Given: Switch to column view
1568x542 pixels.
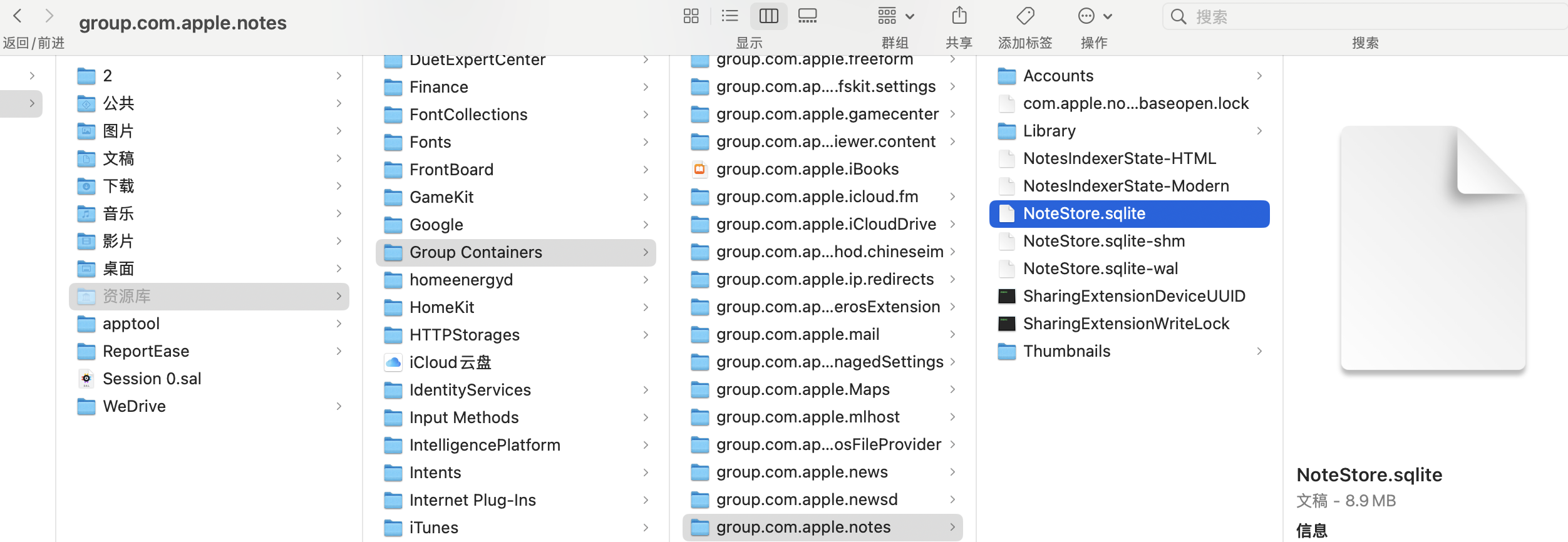Looking at the screenshot, I should click(x=768, y=16).
